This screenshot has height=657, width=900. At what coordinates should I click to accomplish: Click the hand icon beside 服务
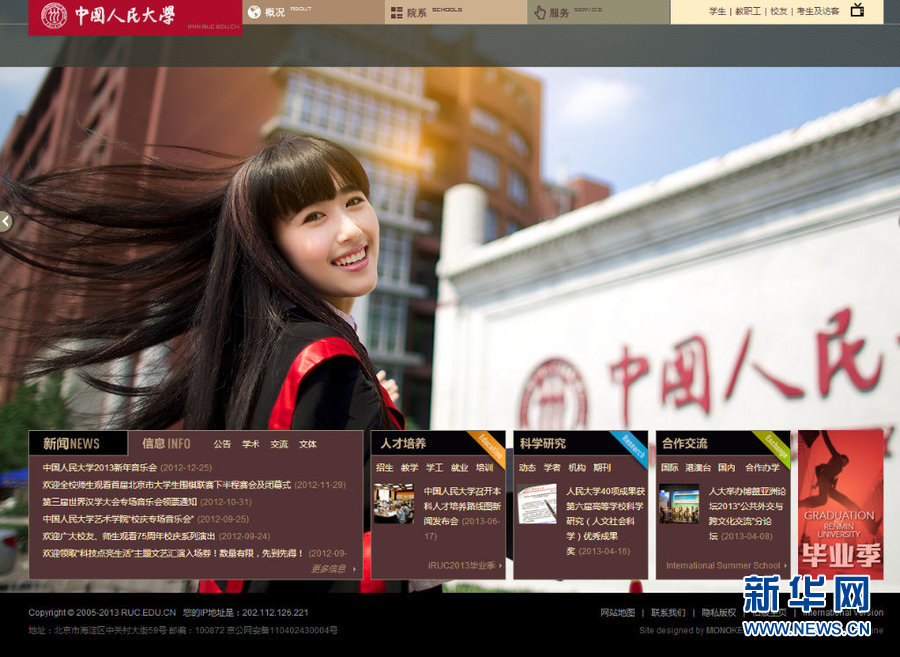[540, 12]
